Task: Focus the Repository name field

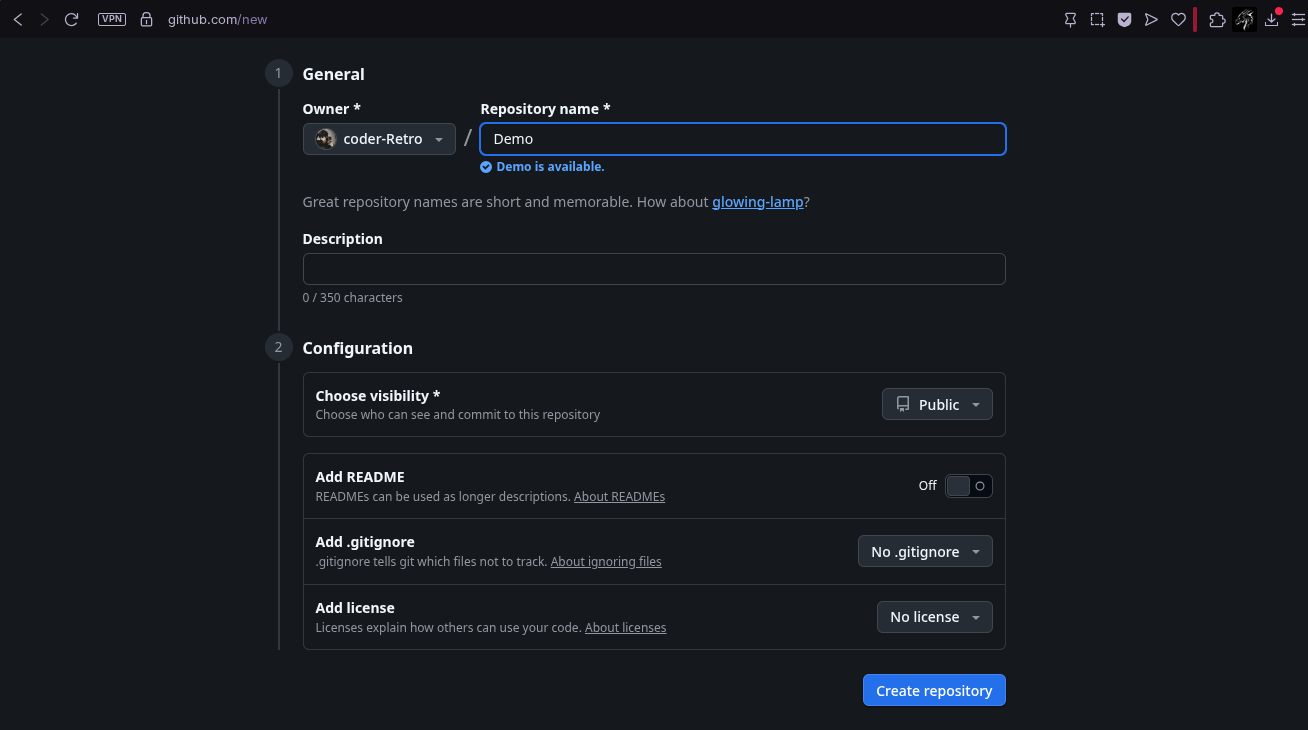Action: tap(743, 139)
